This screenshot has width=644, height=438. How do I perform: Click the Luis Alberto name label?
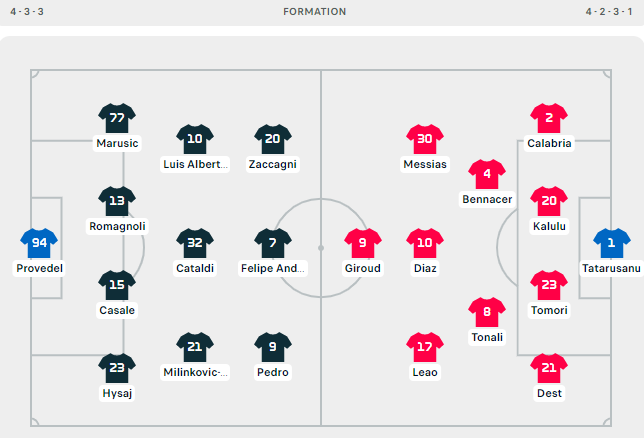coord(195,164)
